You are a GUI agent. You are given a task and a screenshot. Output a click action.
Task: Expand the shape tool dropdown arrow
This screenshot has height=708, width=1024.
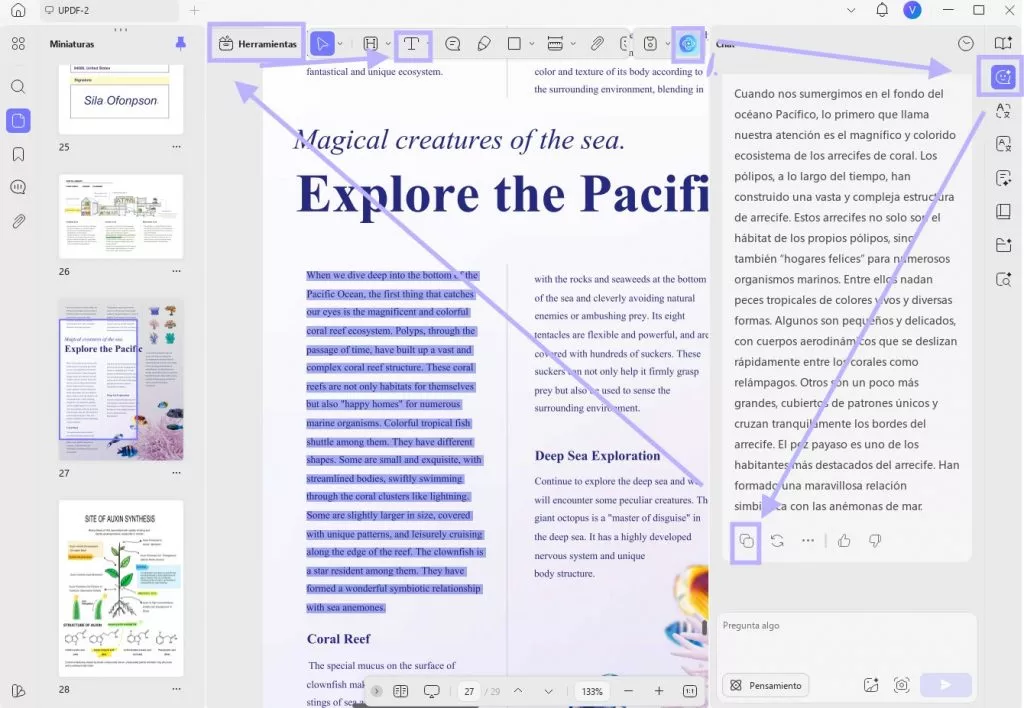pos(532,44)
